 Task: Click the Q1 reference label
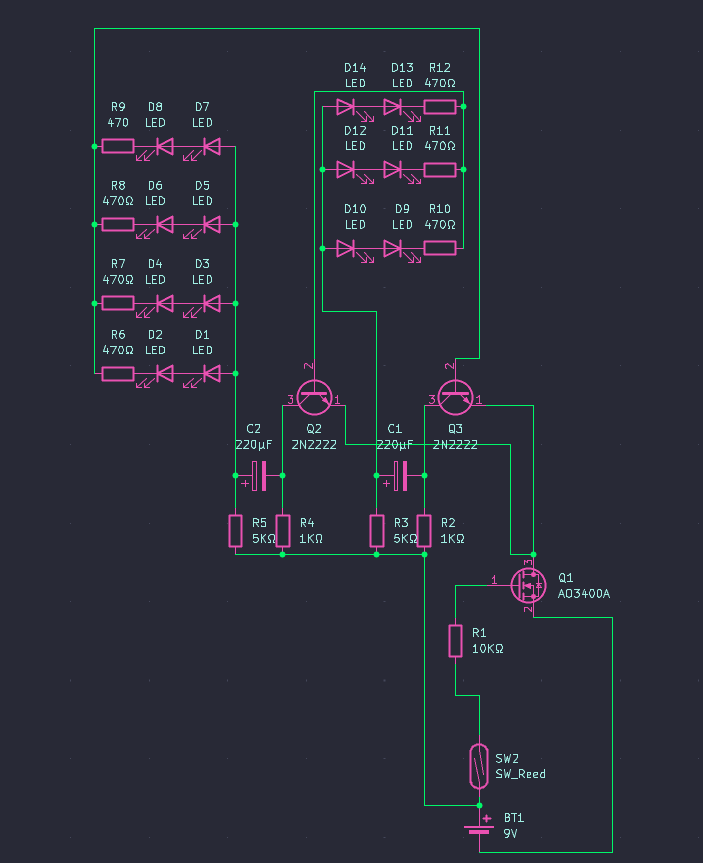(x=565, y=578)
